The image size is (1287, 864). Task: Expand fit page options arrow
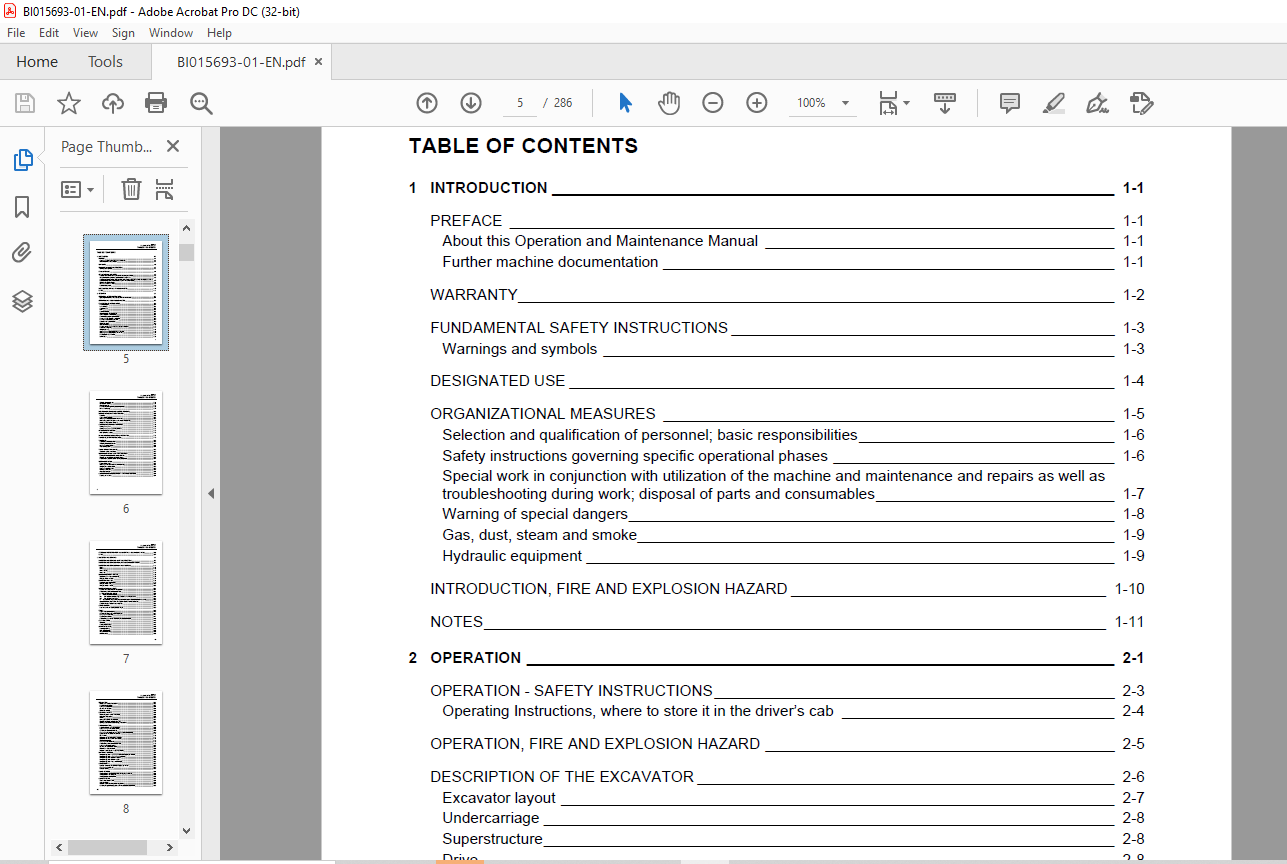[x=906, y=103]
